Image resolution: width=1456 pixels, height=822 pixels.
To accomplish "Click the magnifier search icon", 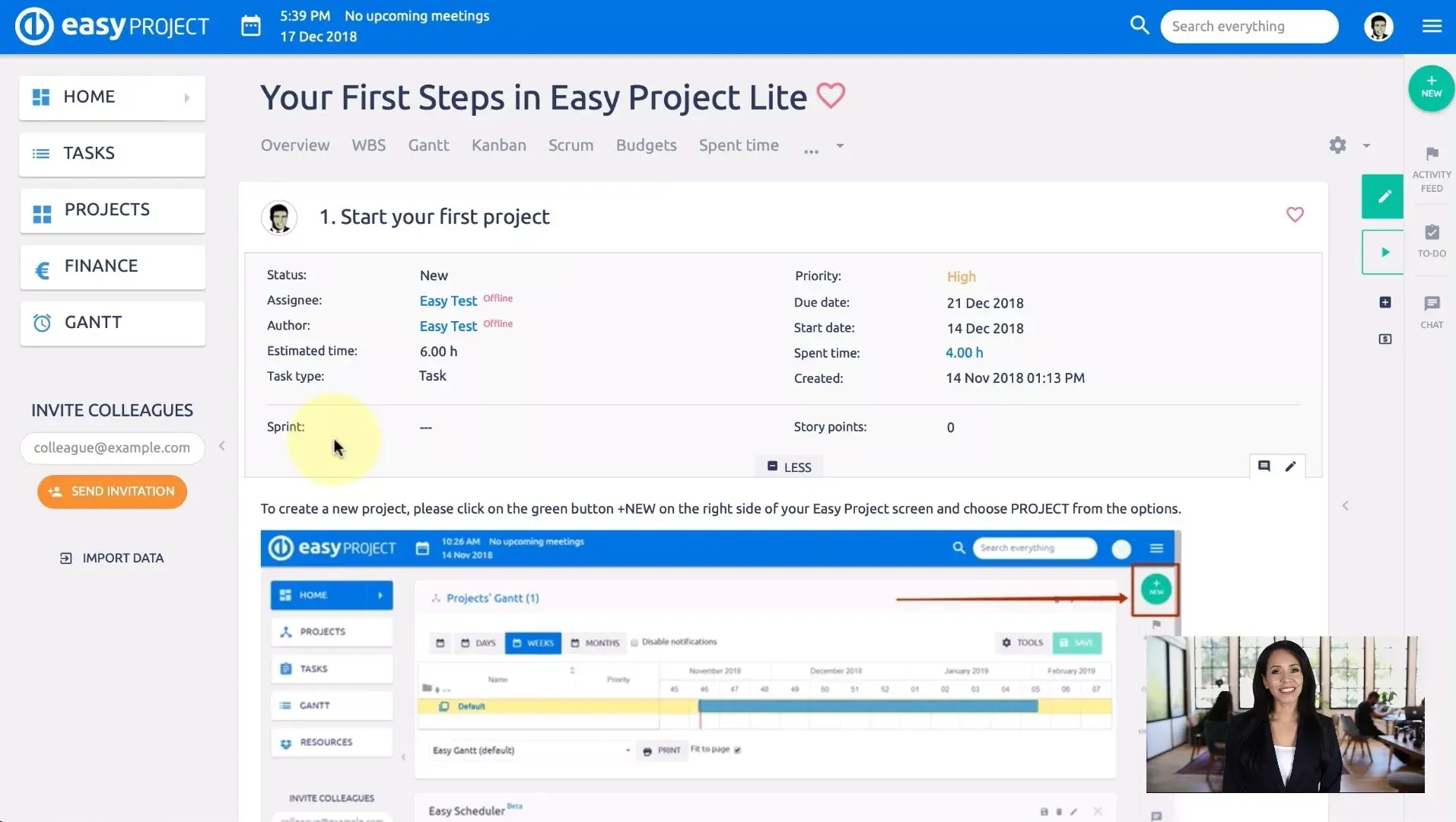I will pos(1139,26).
